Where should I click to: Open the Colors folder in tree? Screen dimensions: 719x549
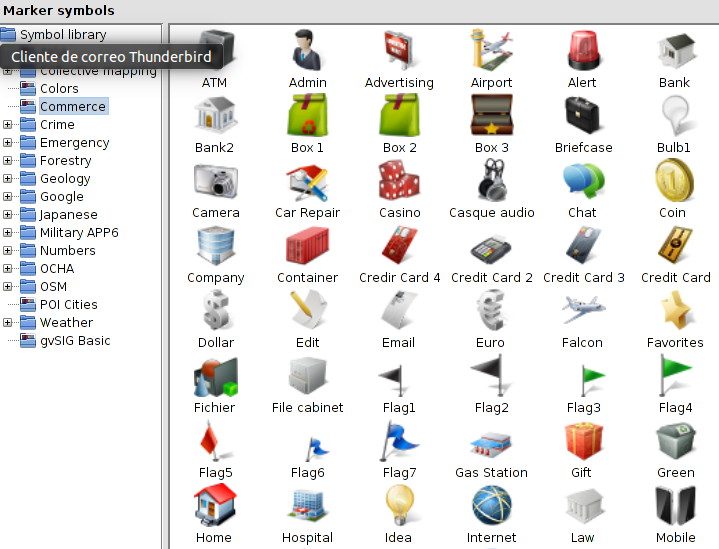pos(59,89)
